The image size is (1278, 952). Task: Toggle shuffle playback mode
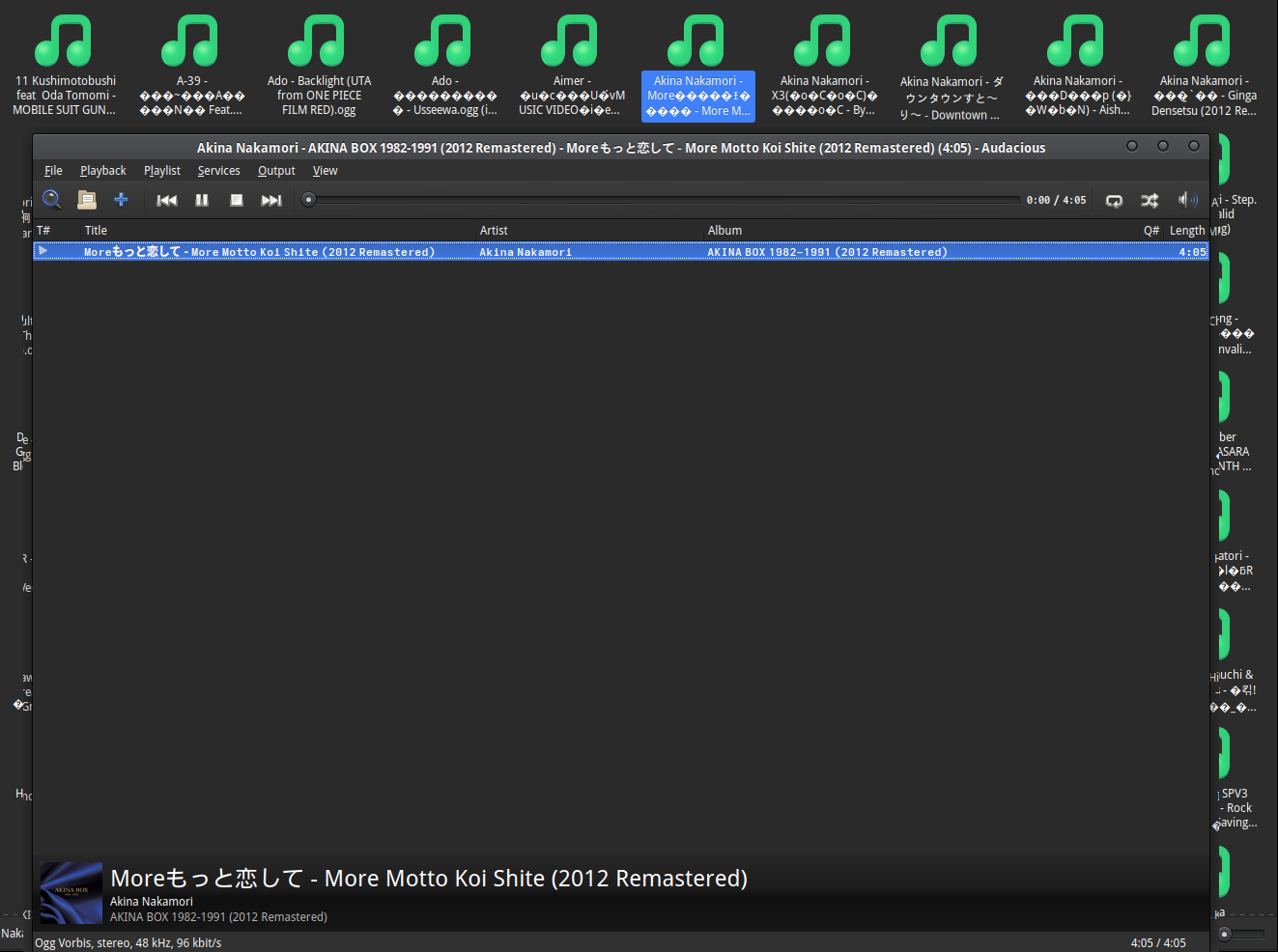click(x=1150, y=200)
